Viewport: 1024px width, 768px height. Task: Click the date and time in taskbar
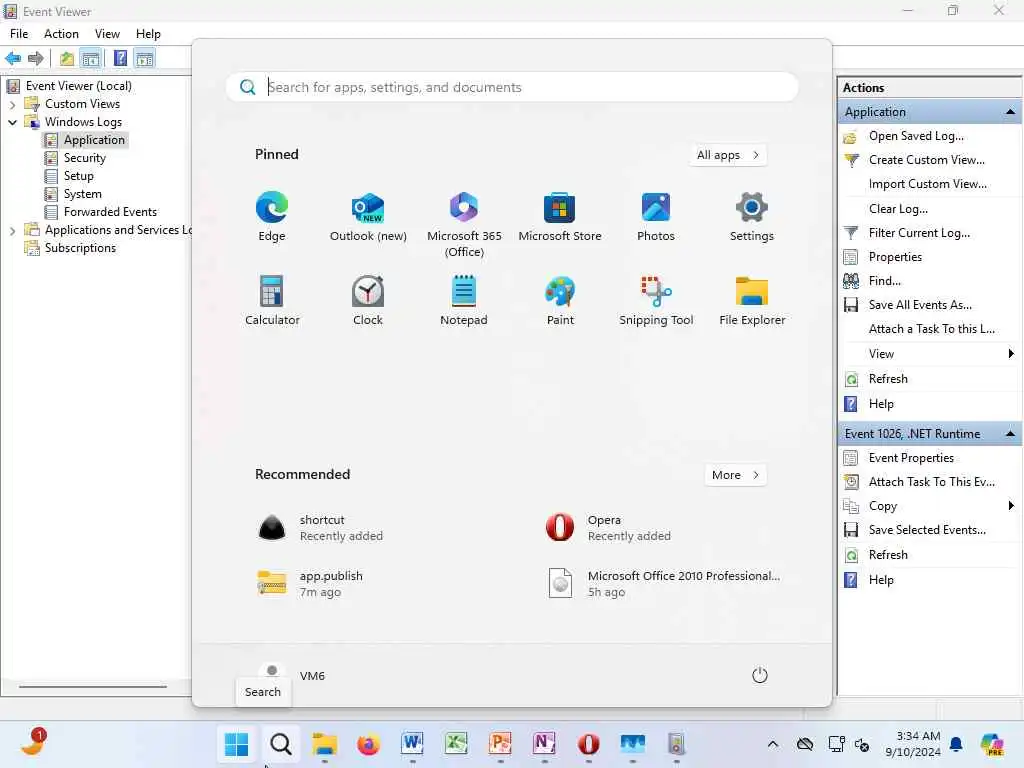pyautogui.click(x=913, y=744)
